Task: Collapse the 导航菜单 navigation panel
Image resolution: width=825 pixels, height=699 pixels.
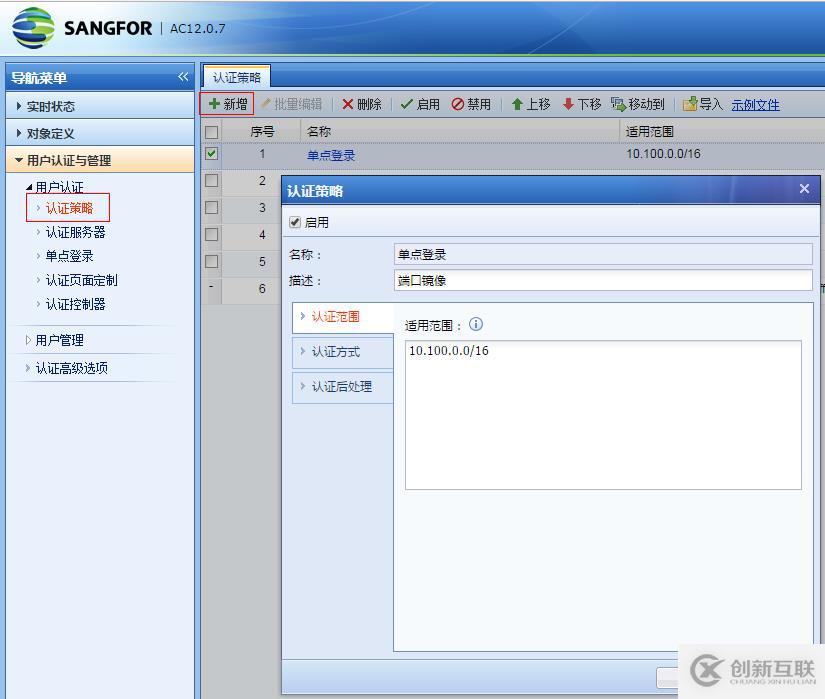Action: (x=183, y=76)
